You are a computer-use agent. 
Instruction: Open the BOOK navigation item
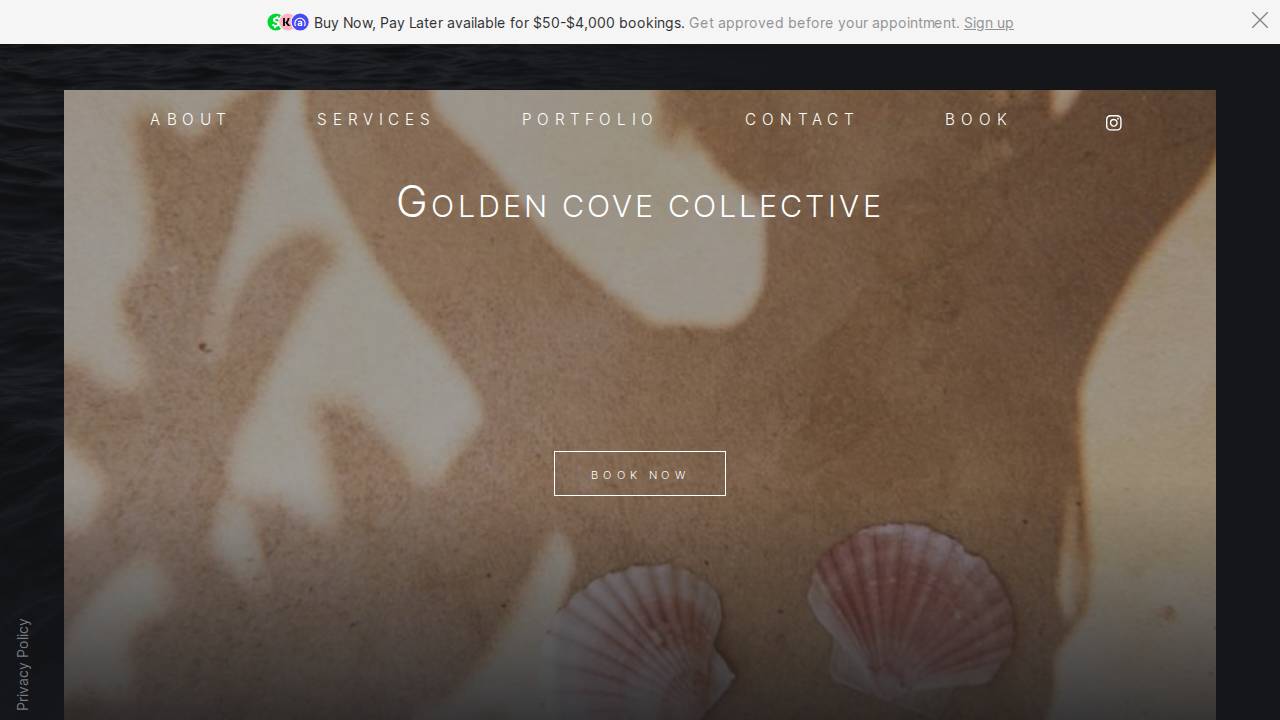coord(977,119)
